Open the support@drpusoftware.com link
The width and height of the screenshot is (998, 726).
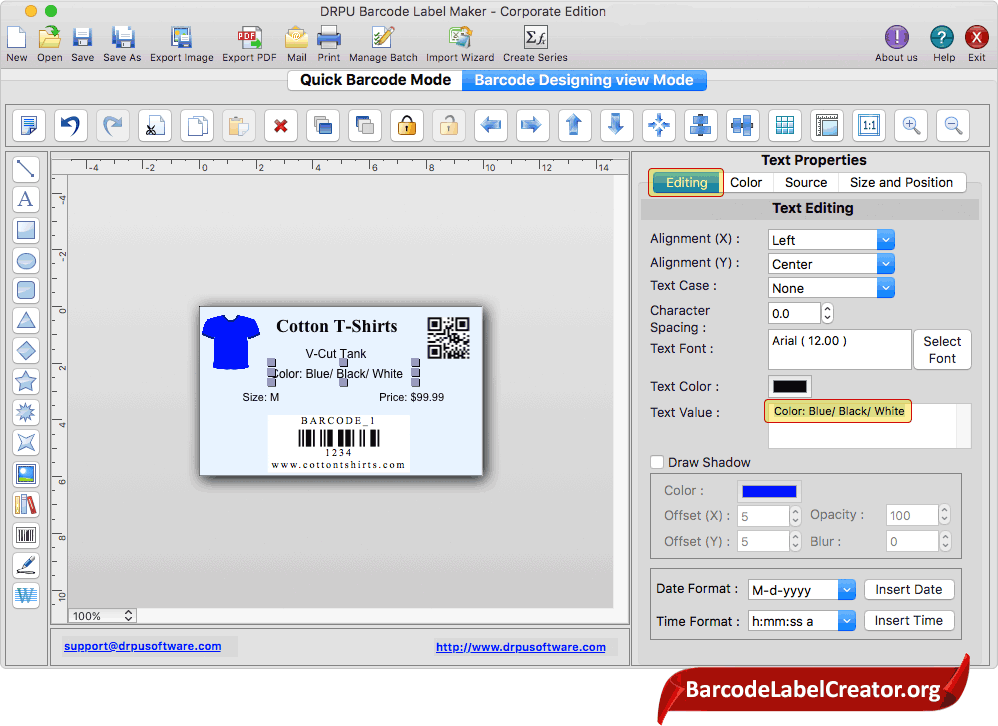click(143, 646)
